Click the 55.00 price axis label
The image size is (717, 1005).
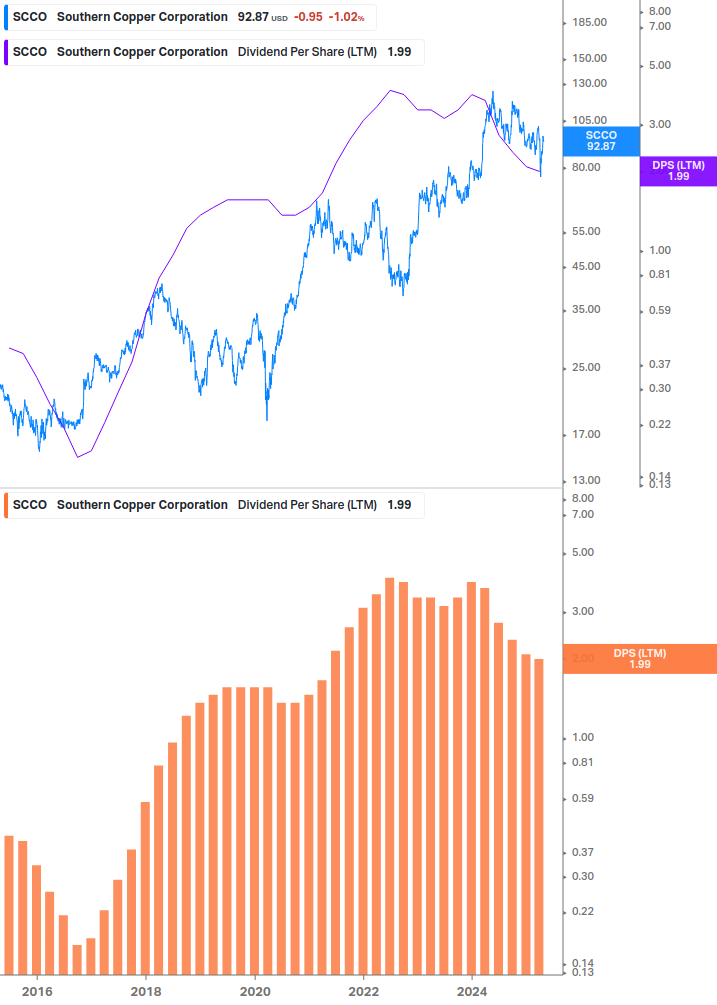(586, 231)
